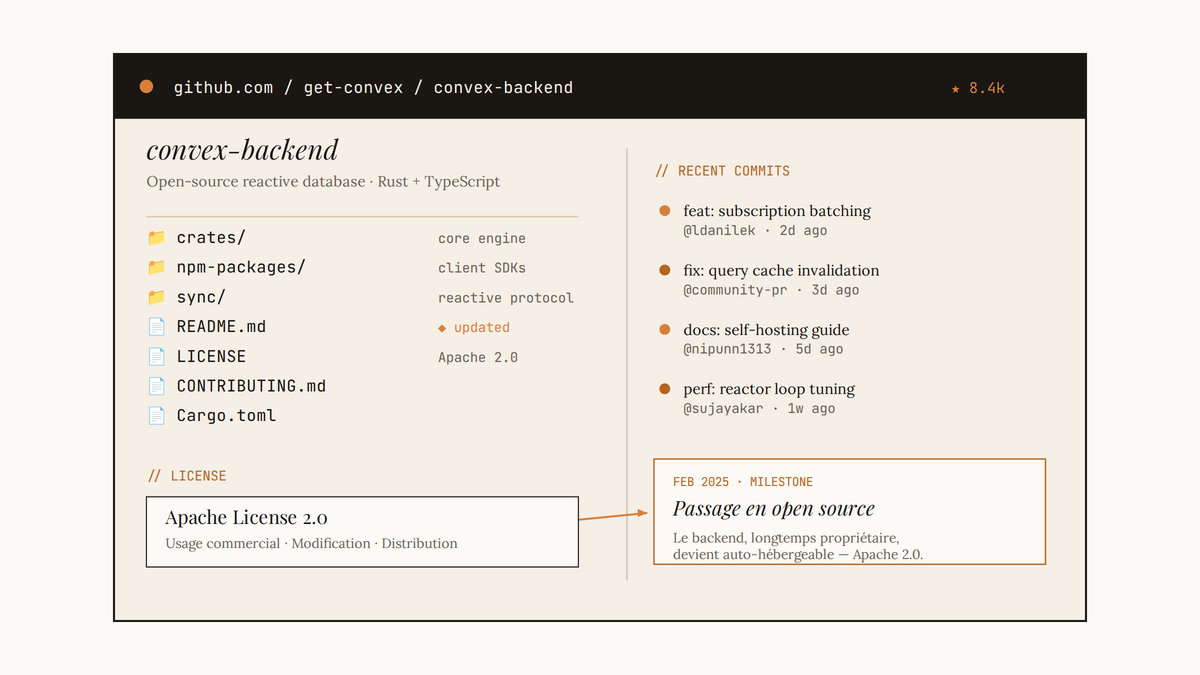Click the Passage en open source heading
This screenshot has height=675, width=1200.
click(x=774, y=509)
